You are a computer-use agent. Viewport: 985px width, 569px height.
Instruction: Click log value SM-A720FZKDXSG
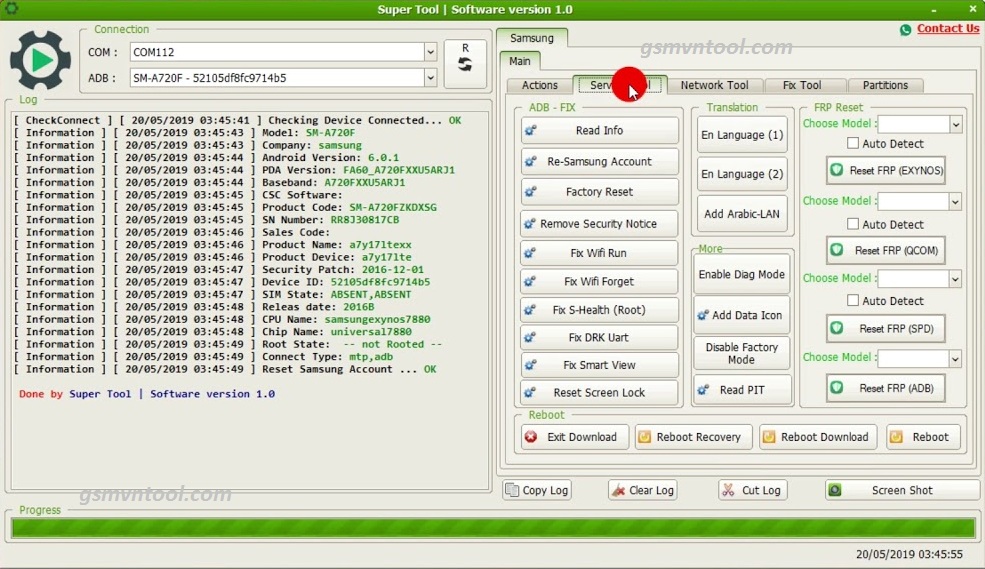393,207
